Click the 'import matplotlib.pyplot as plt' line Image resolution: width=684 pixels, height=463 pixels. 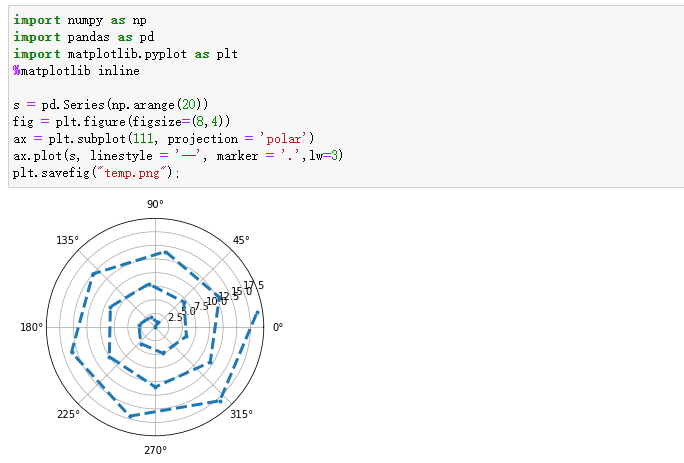[x=125, y=54]
